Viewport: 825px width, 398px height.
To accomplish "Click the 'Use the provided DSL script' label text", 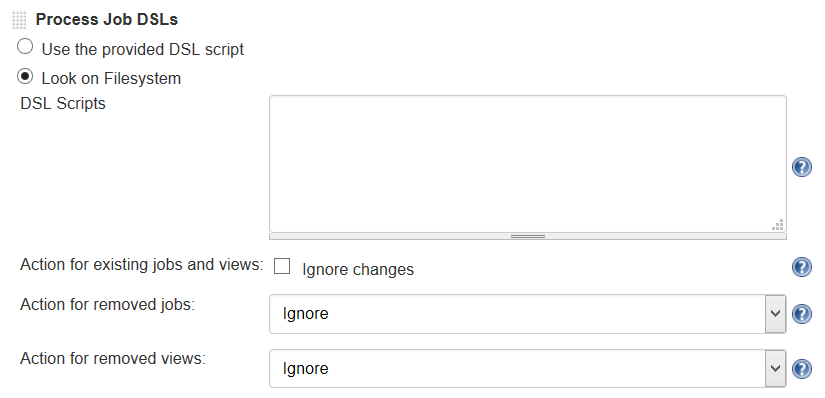I will (x=143, y=49).
